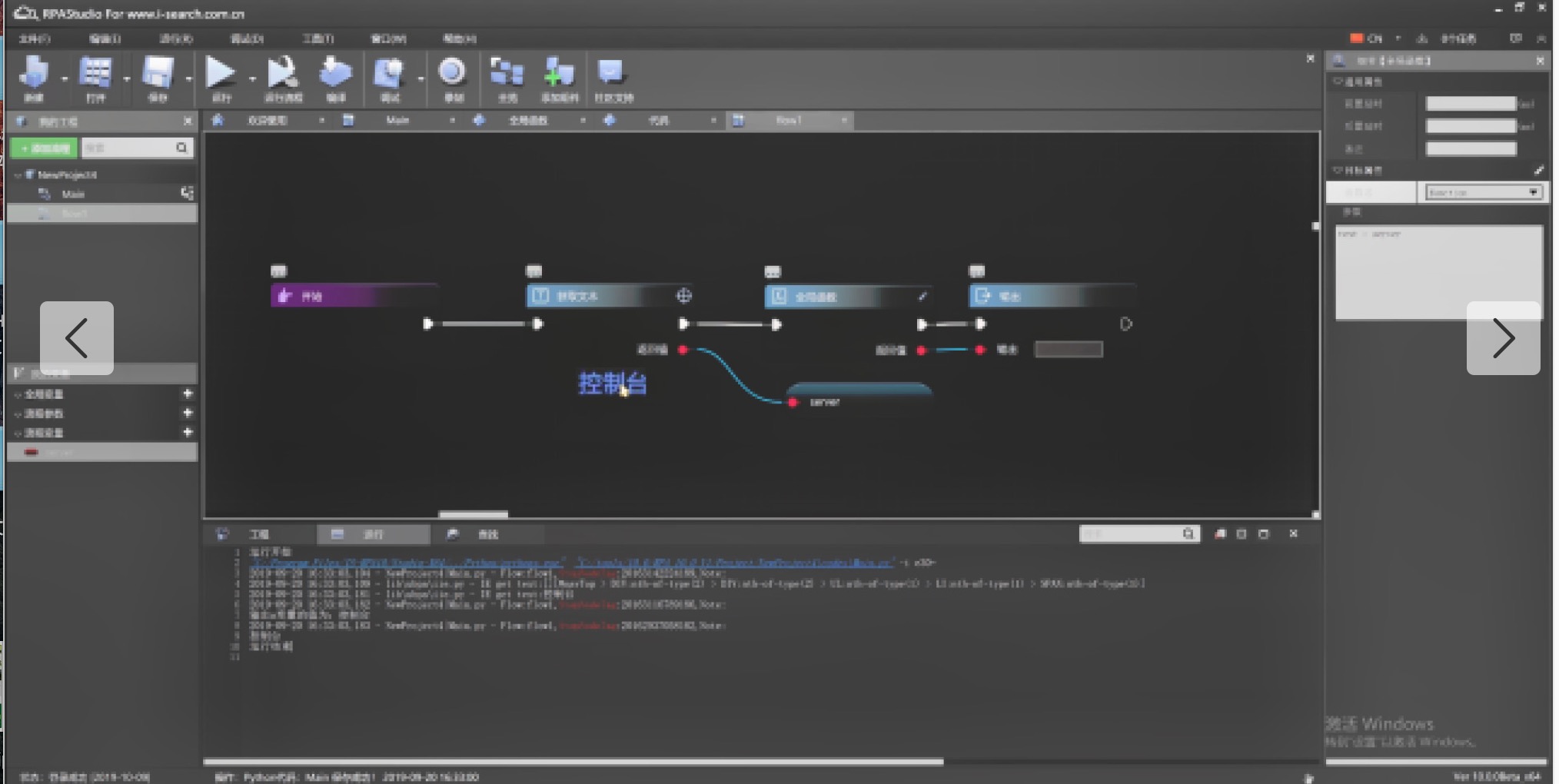Click the clear console eraser icon
The height and width of the screenshot is (784, 1559).
(x=1220, y=533)
